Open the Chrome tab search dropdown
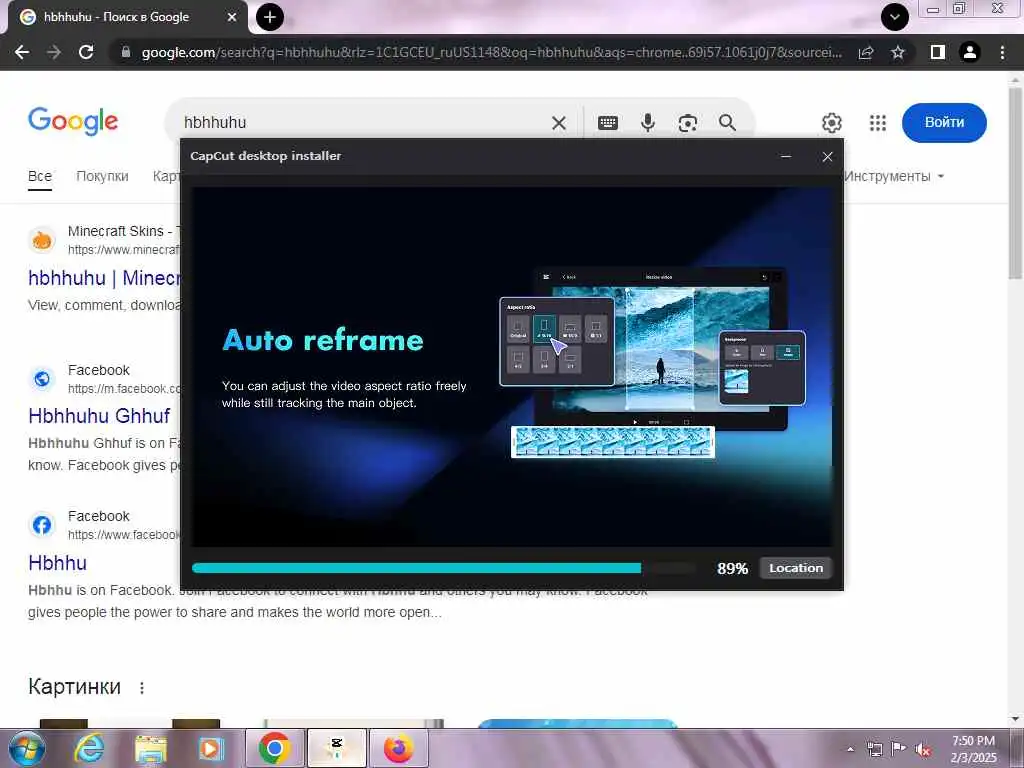This screenshot has width=1024, height=768. [895, 17]
